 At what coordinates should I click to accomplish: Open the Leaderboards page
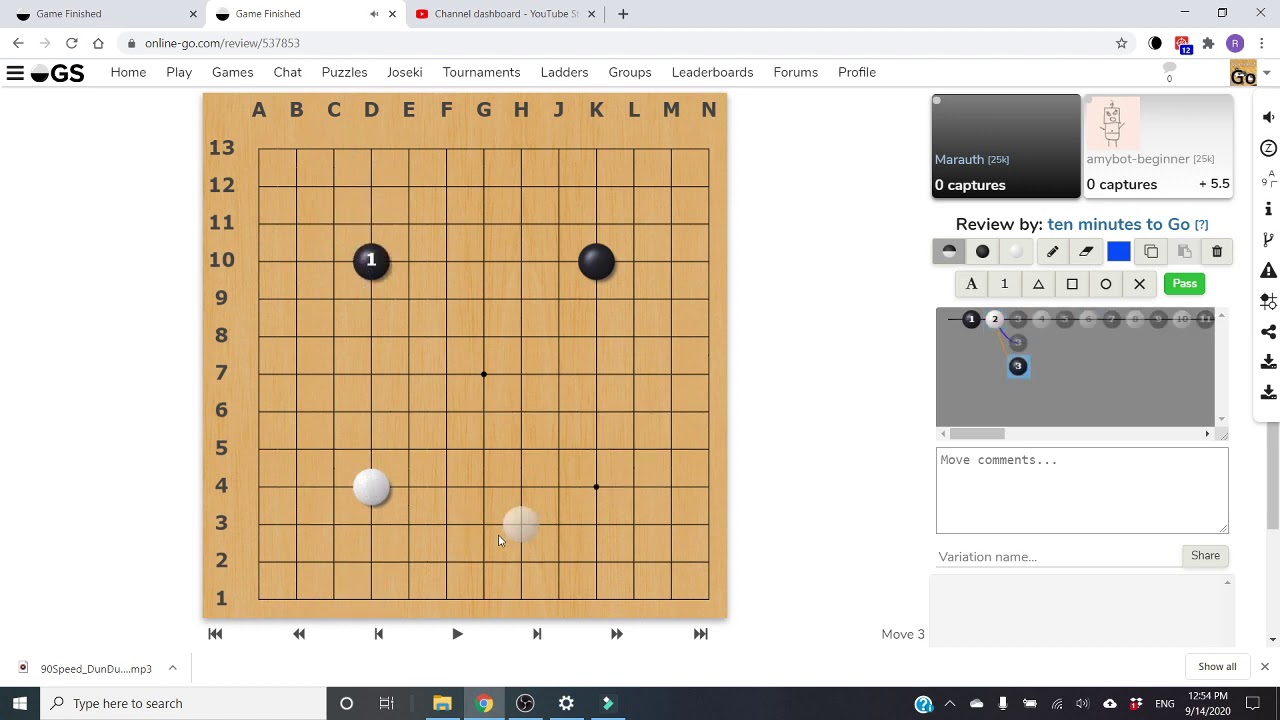click(x=712, y=72)
